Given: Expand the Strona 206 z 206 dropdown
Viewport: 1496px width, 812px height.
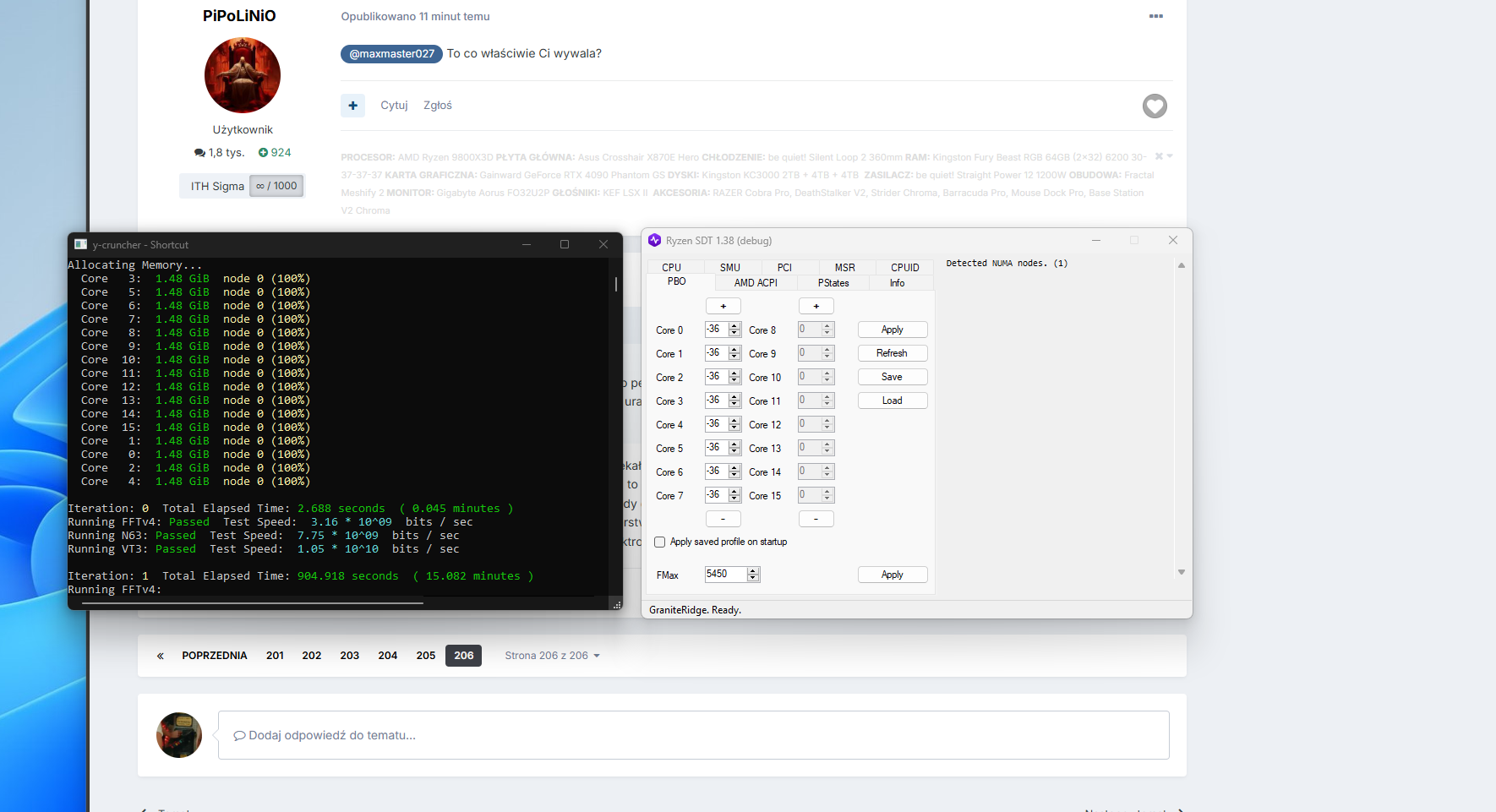Looking at the screenshot, I should coord(552,656).
